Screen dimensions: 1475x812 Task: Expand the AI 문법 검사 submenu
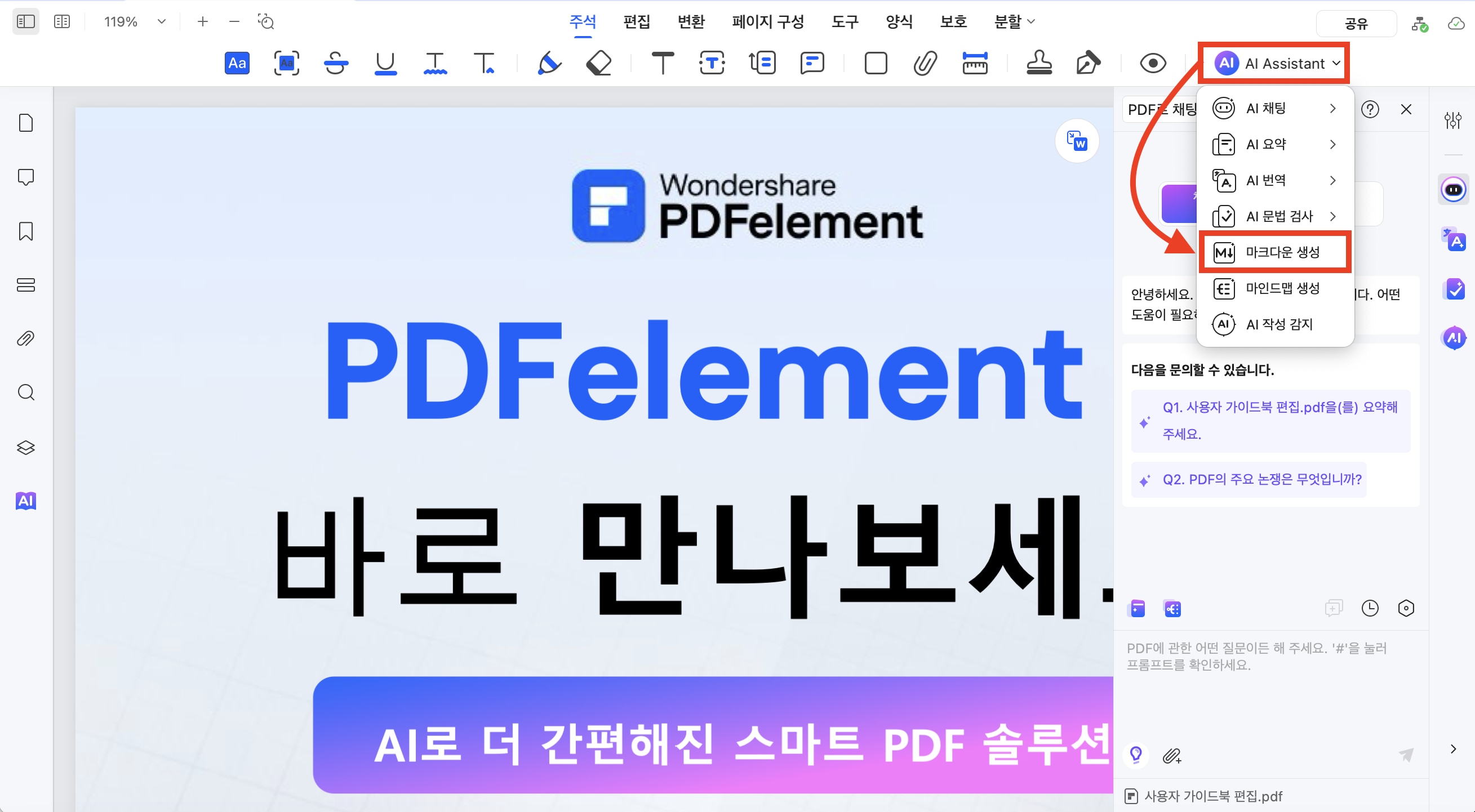pos(1275,216)
